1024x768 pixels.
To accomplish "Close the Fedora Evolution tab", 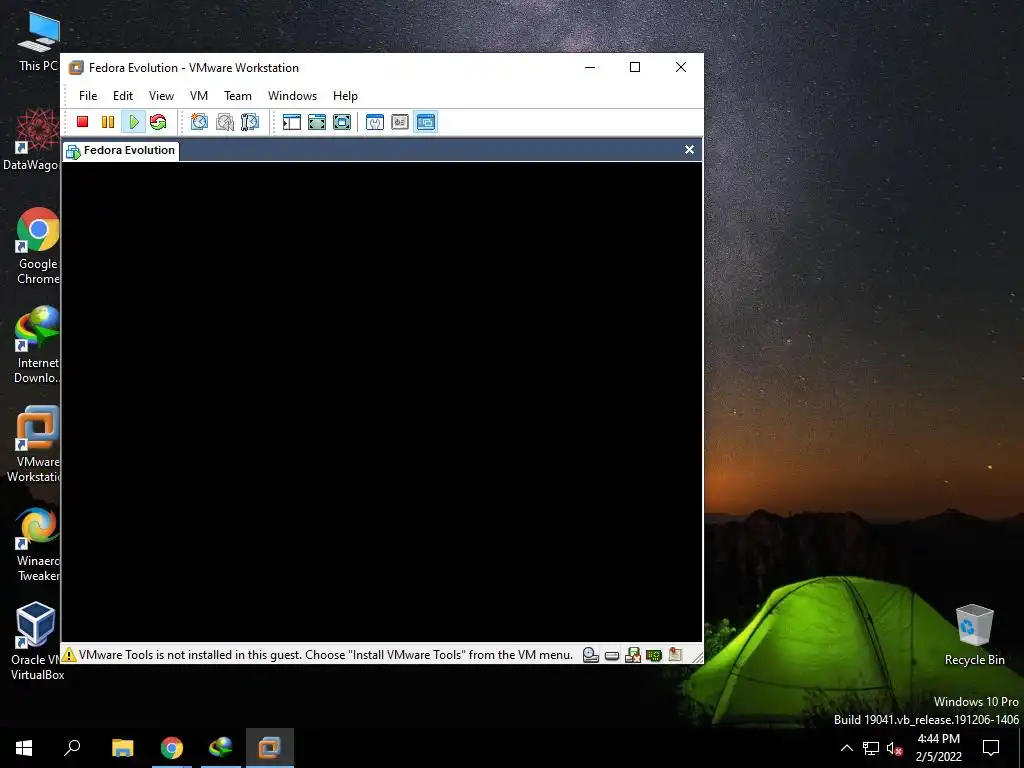I will 689,150.
